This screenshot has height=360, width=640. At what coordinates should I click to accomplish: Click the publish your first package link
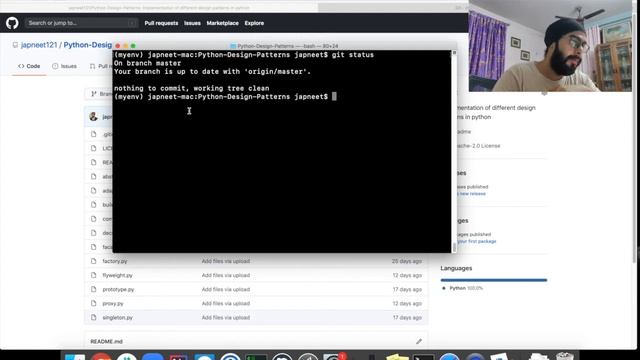[x=476, y=241]
